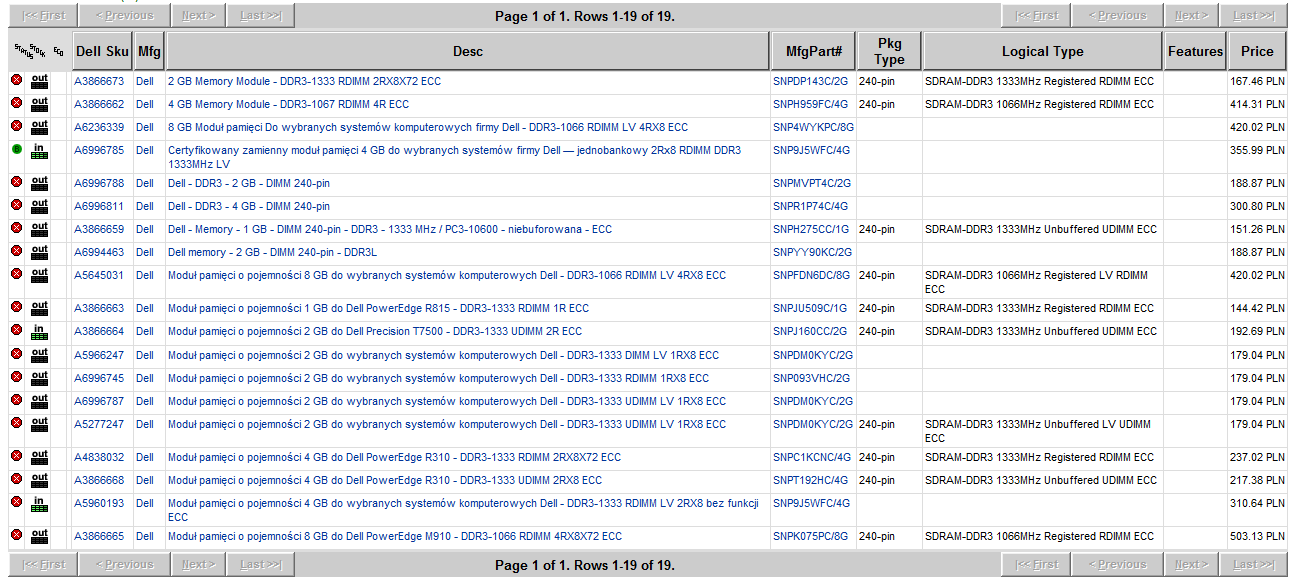The height and width of the screenshot is (581, 1293).
Task: Click the out-of-stock icon for SKU A6996811
Action: (39, 205)
